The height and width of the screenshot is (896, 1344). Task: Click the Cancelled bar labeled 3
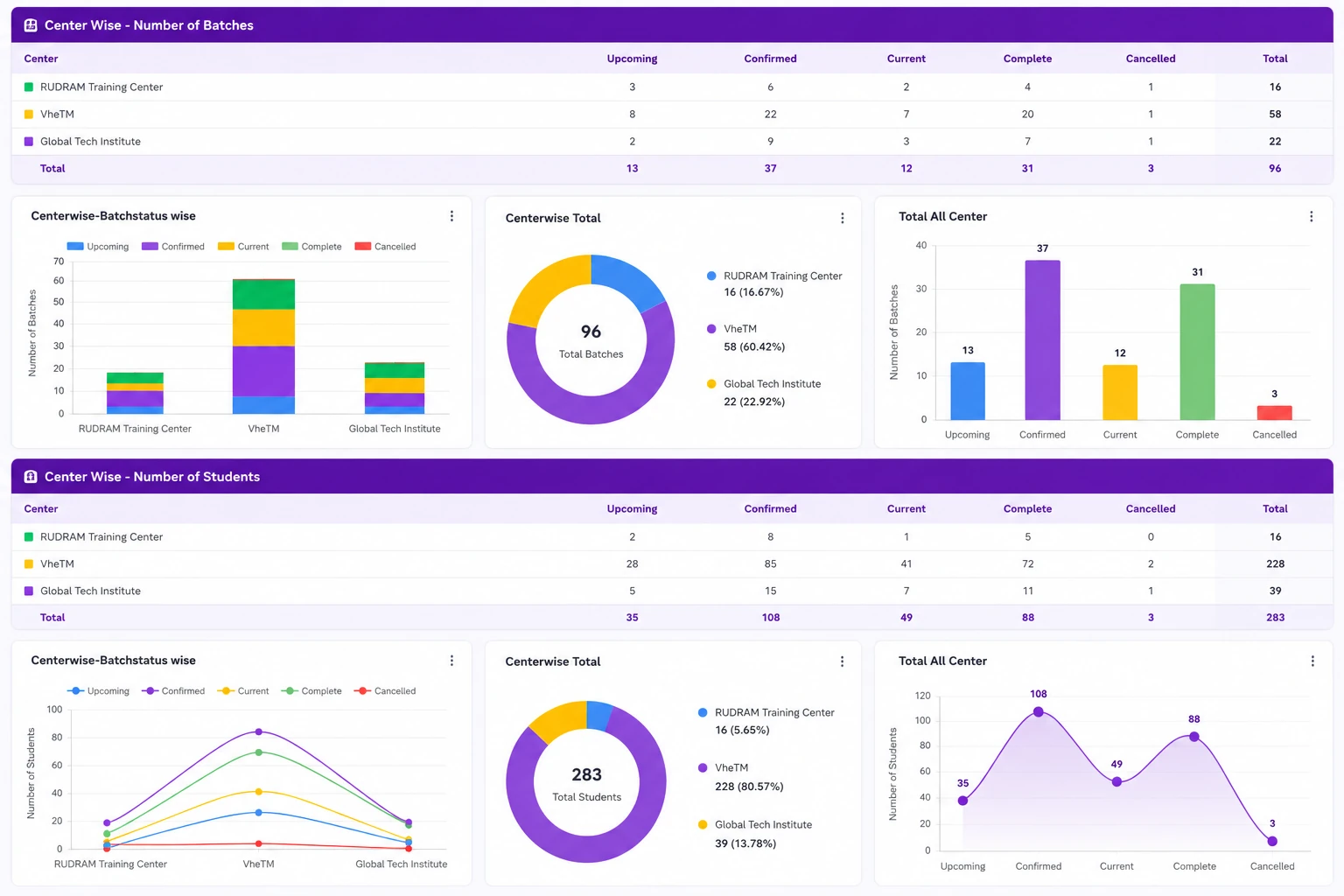(x=1274, y=413)
